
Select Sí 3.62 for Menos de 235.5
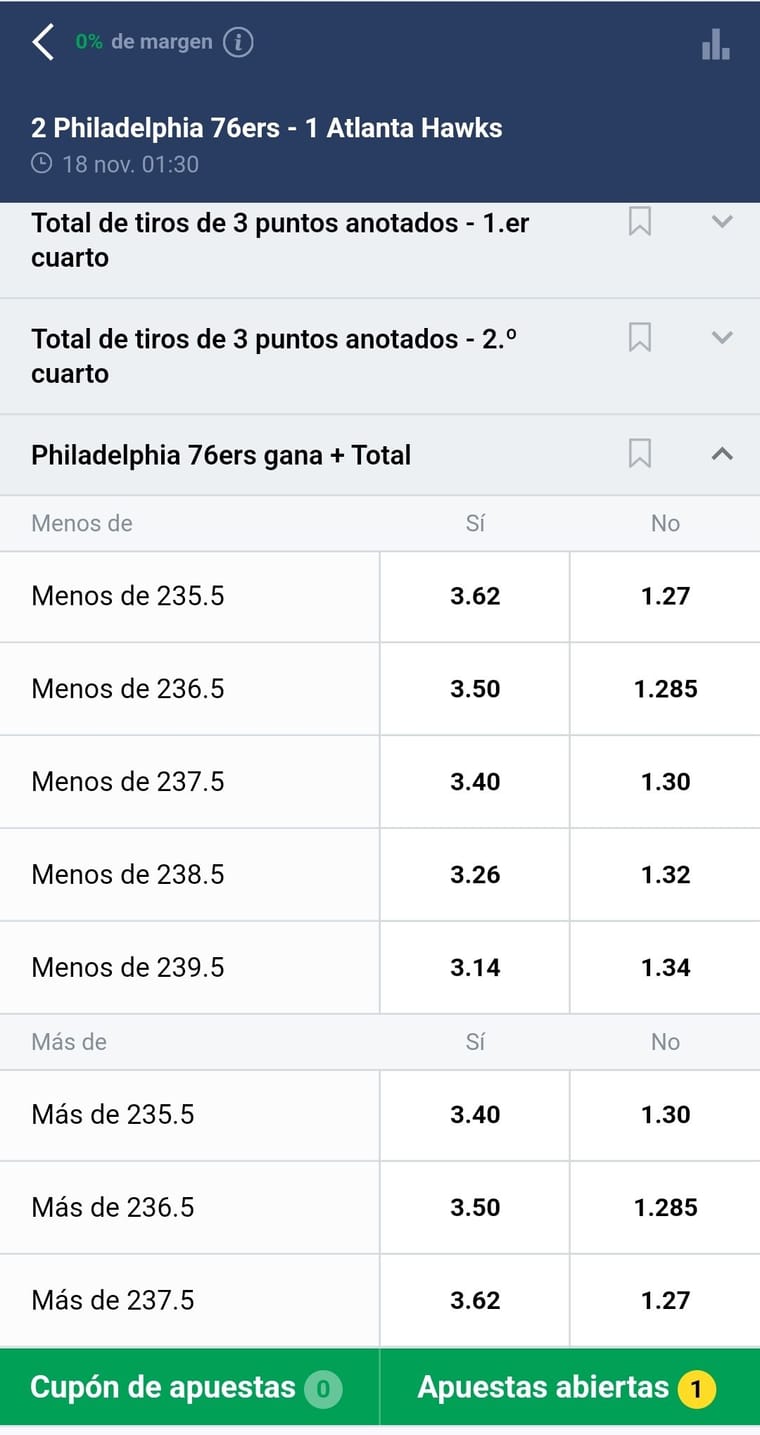pyautogui.click(x=475, y=596)
